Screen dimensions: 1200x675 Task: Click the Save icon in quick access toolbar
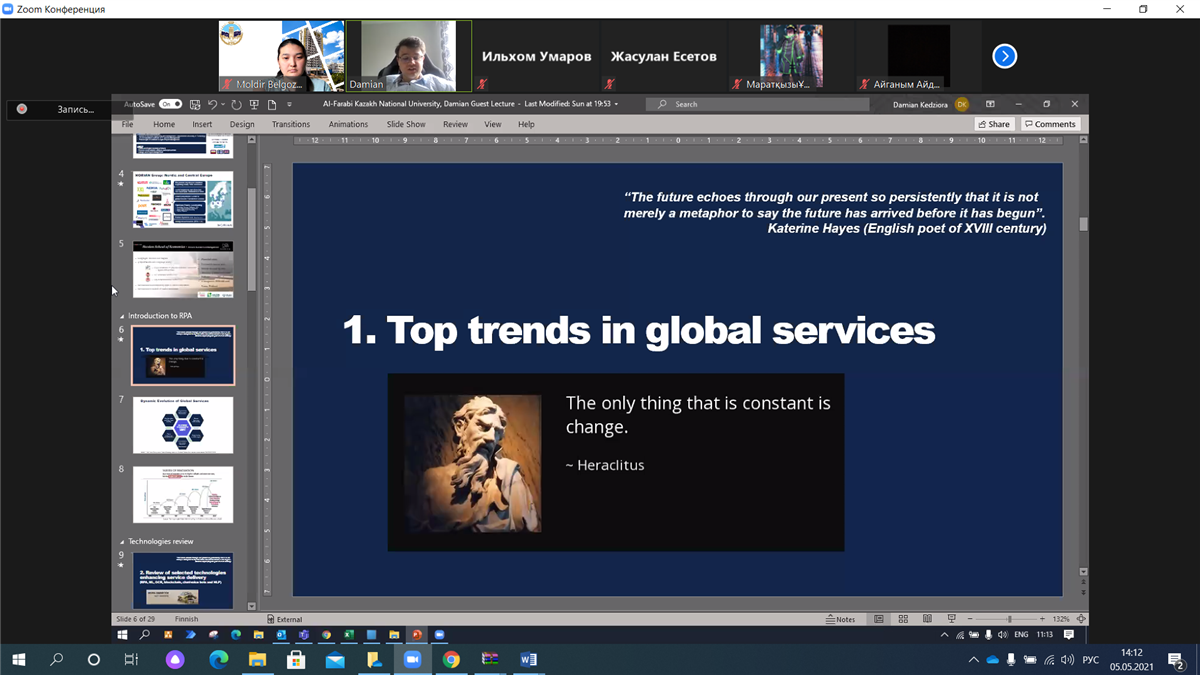click(x=195, y=104)
